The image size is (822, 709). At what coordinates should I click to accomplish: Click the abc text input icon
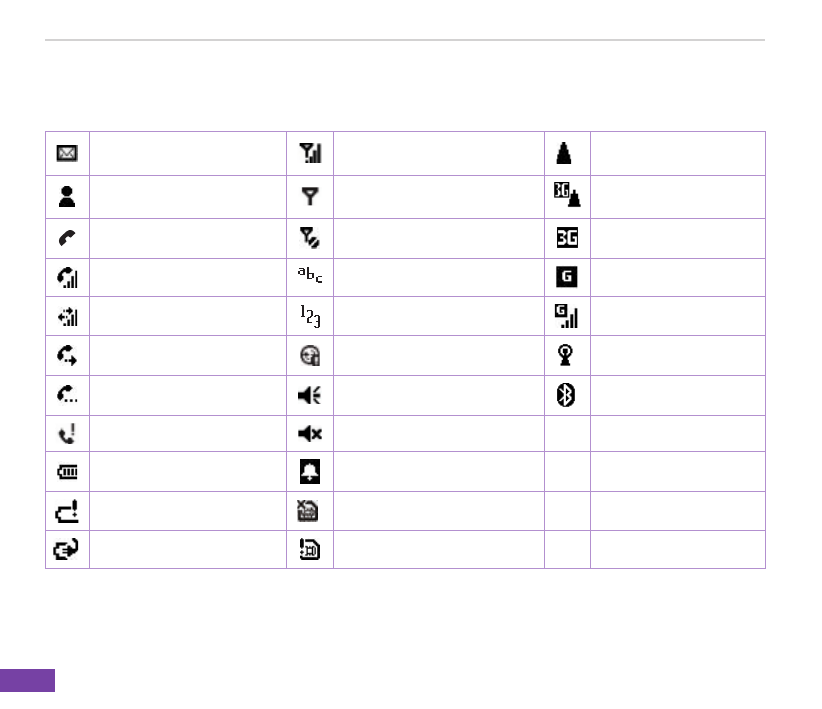click(310, 277)
